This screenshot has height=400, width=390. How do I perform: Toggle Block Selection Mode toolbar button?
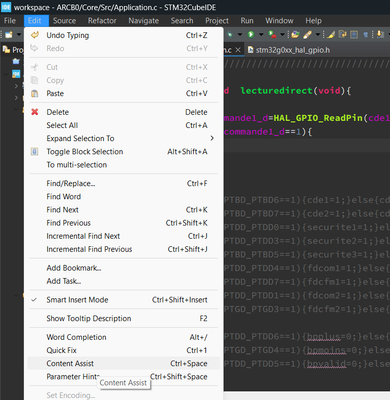(354, 34)
